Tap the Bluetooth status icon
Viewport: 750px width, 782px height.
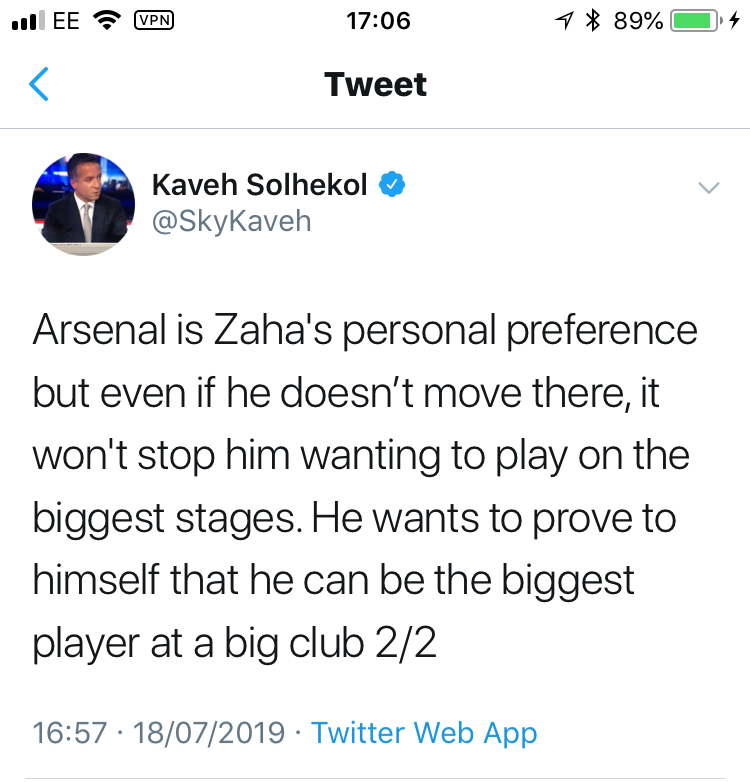pos(593,21)
